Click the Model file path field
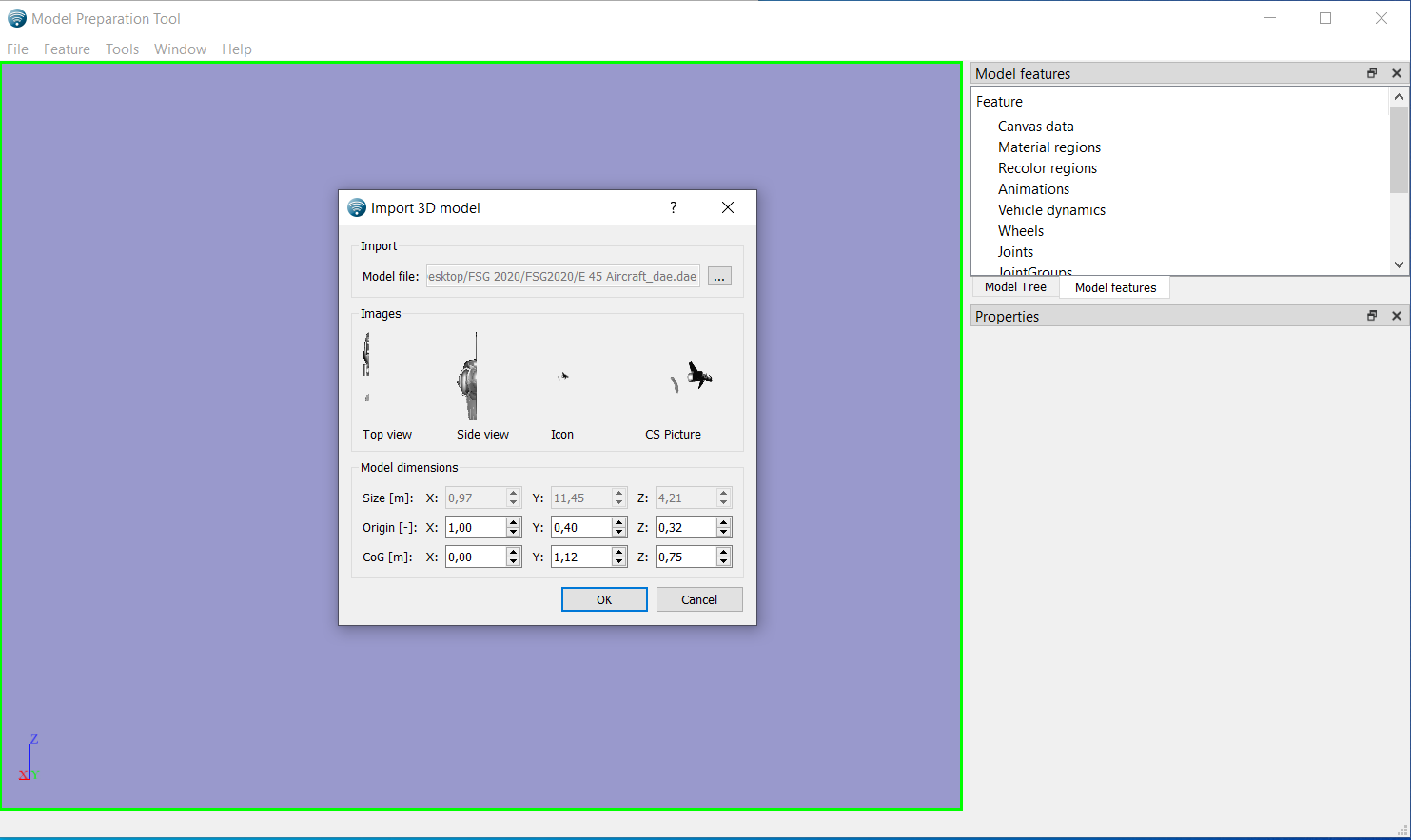This screenshot has width=1411, height=840. click(x=562, y=277)
